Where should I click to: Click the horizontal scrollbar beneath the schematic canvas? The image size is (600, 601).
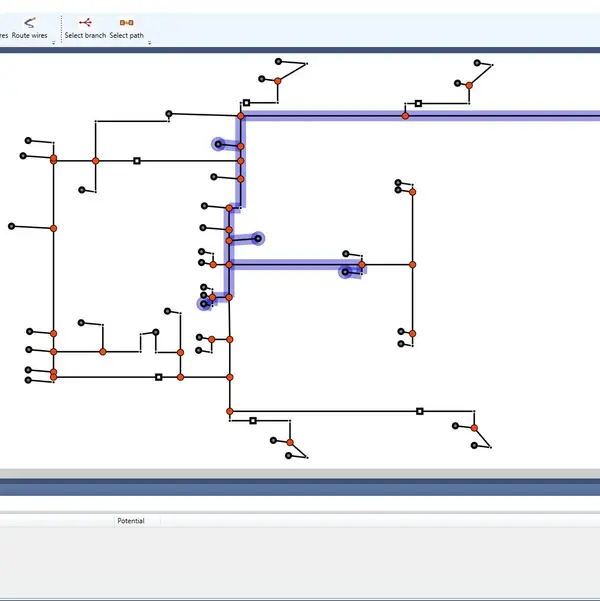(300, 473)
